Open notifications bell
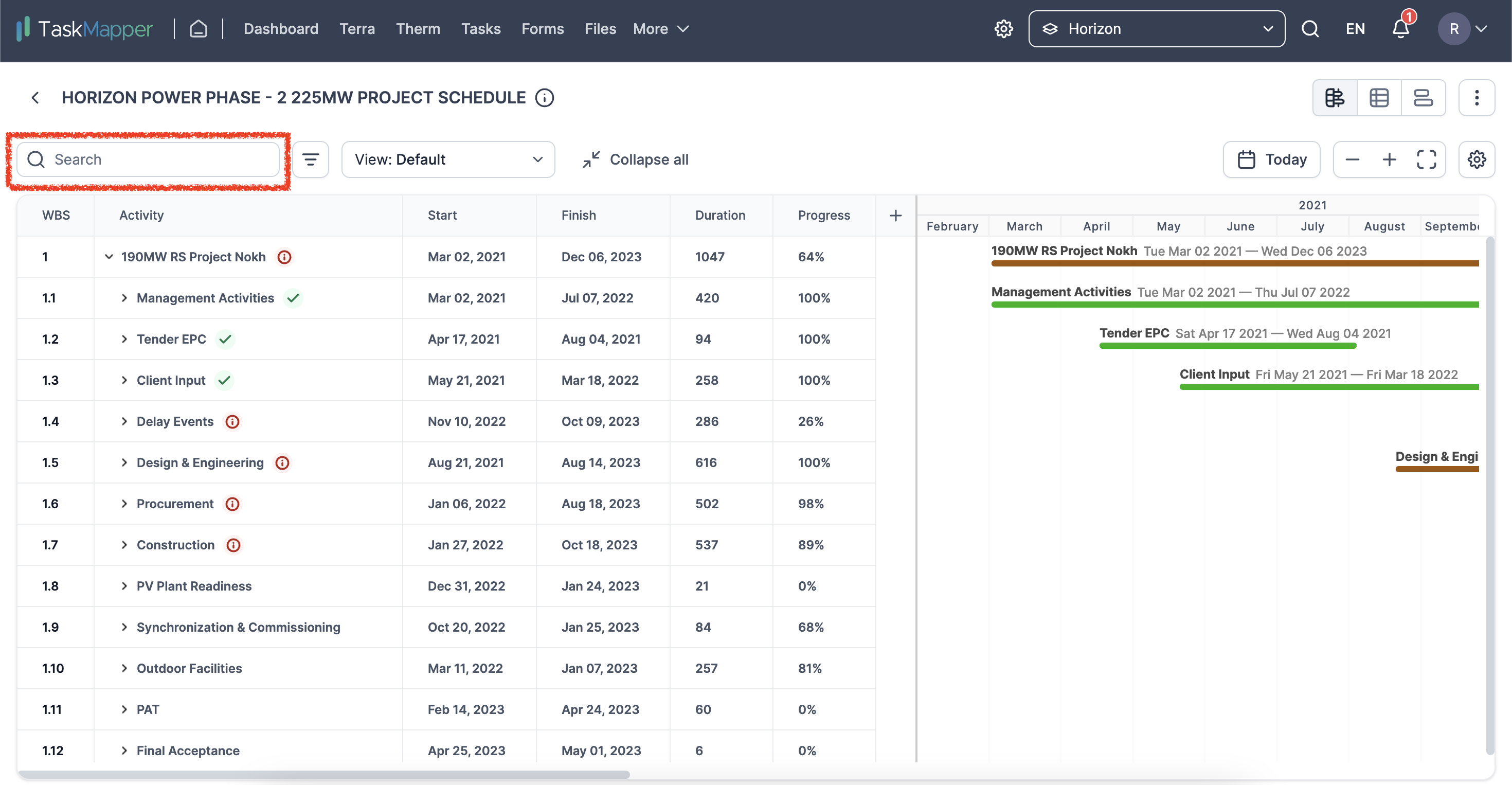 pyautogui.click(x=1401, y=29)
